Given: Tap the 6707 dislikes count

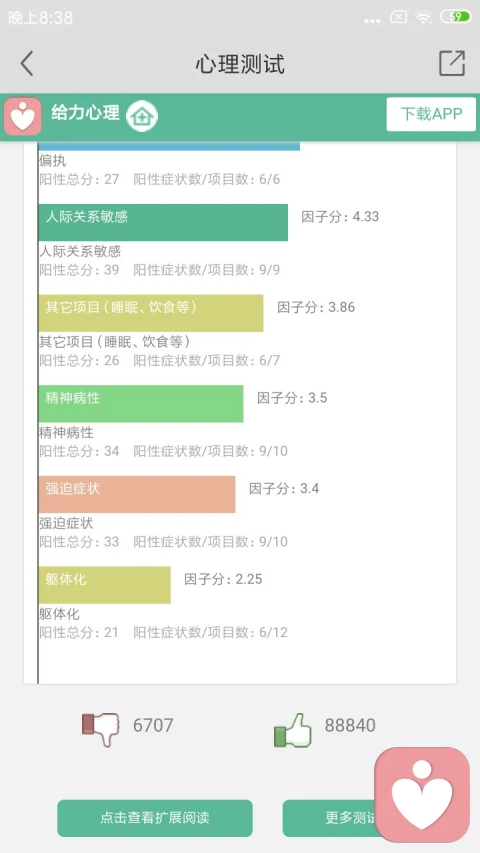Looking at the screenshot, I should [x=153, y=725].
